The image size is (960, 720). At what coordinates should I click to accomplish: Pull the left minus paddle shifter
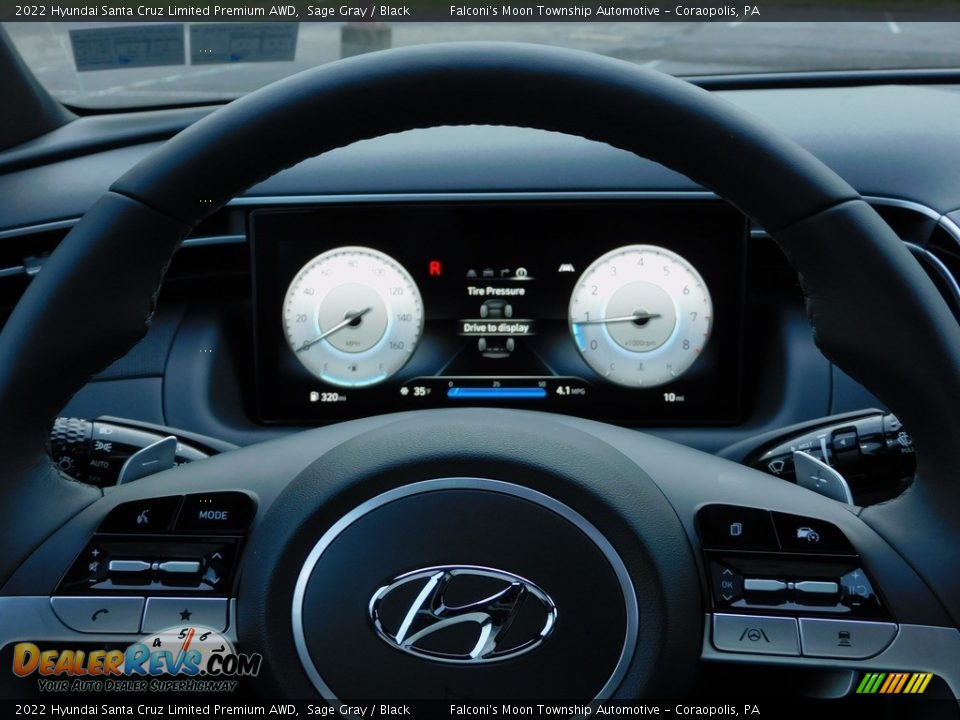click(x=148, y=460)
